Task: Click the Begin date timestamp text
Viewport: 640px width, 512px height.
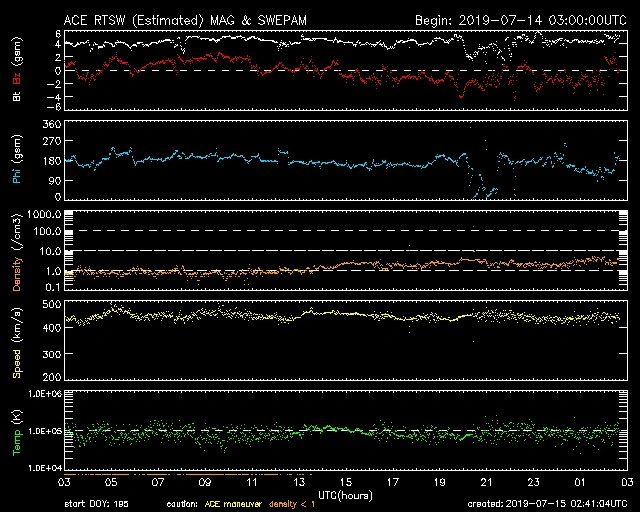Action: pyautogui.click(x=516, y=20)
